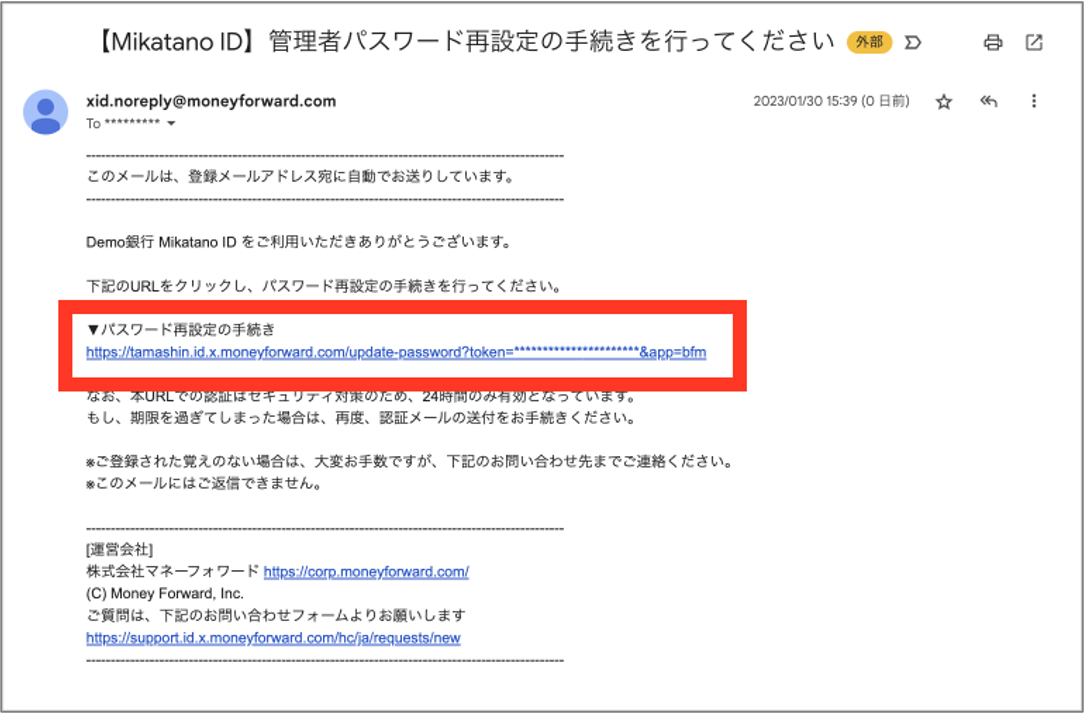Click the line ご質問は、下記のお問い合わせフォーム
This screenshot has width=1084, height=714.
click(276, 615)
